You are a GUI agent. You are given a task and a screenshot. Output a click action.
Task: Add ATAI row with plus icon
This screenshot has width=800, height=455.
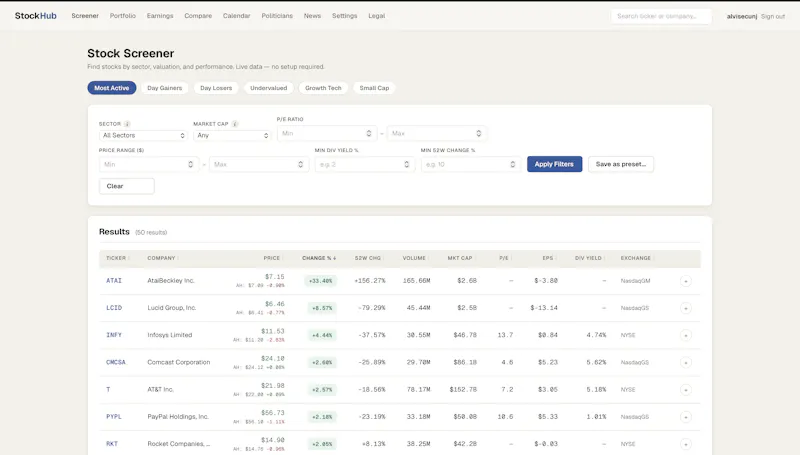686,281
